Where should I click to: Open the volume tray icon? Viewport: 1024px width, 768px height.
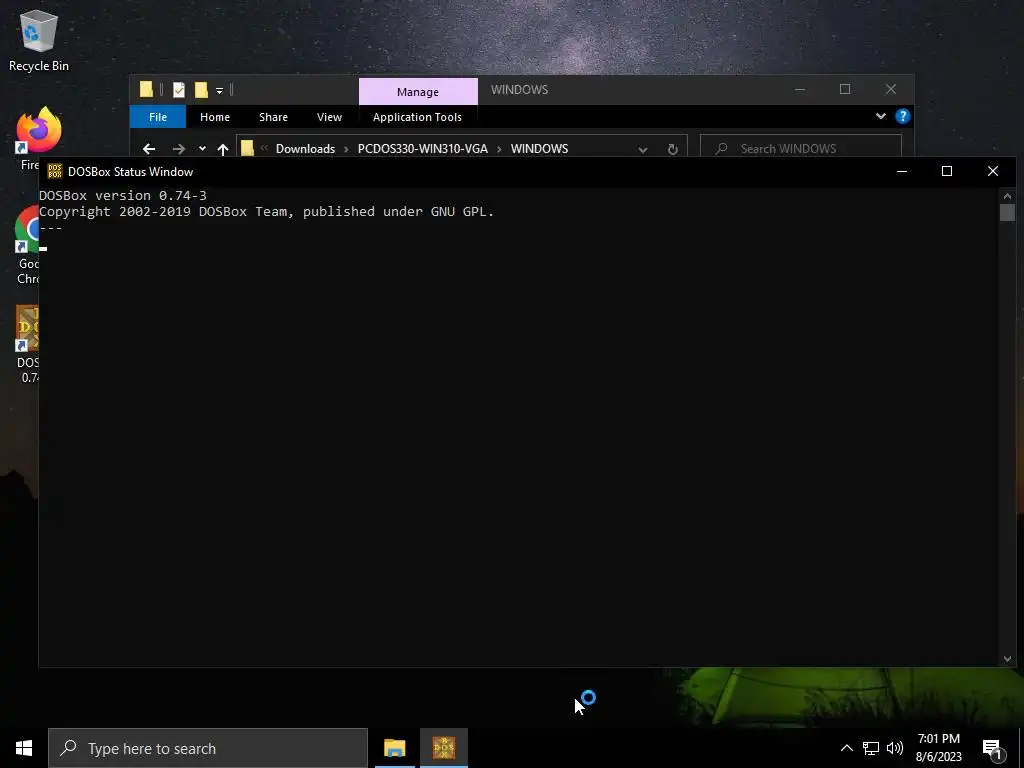pos(895,748)
